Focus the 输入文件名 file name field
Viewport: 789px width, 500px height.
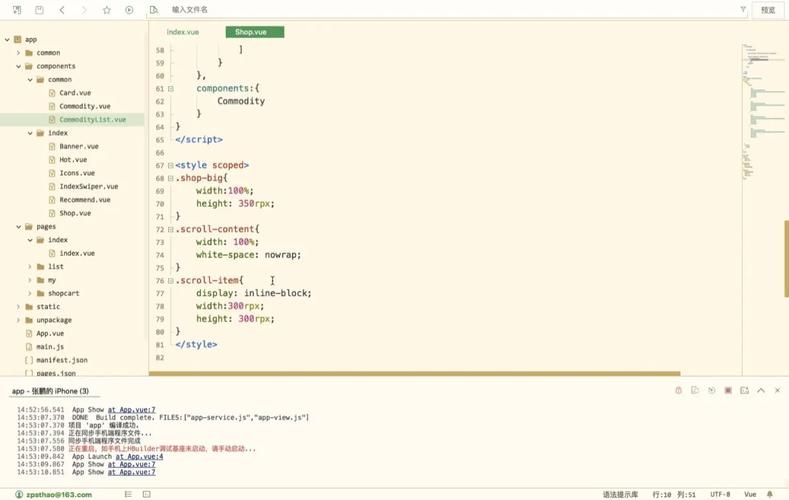click(x=448, y=10)
